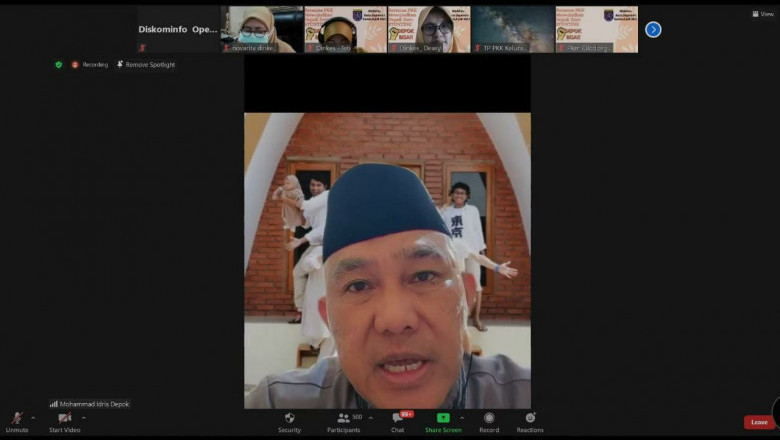Viewport: 780px width, 440px height.
Task: Expand audio options arrow beside Unmute
Action: click(33, 417)
